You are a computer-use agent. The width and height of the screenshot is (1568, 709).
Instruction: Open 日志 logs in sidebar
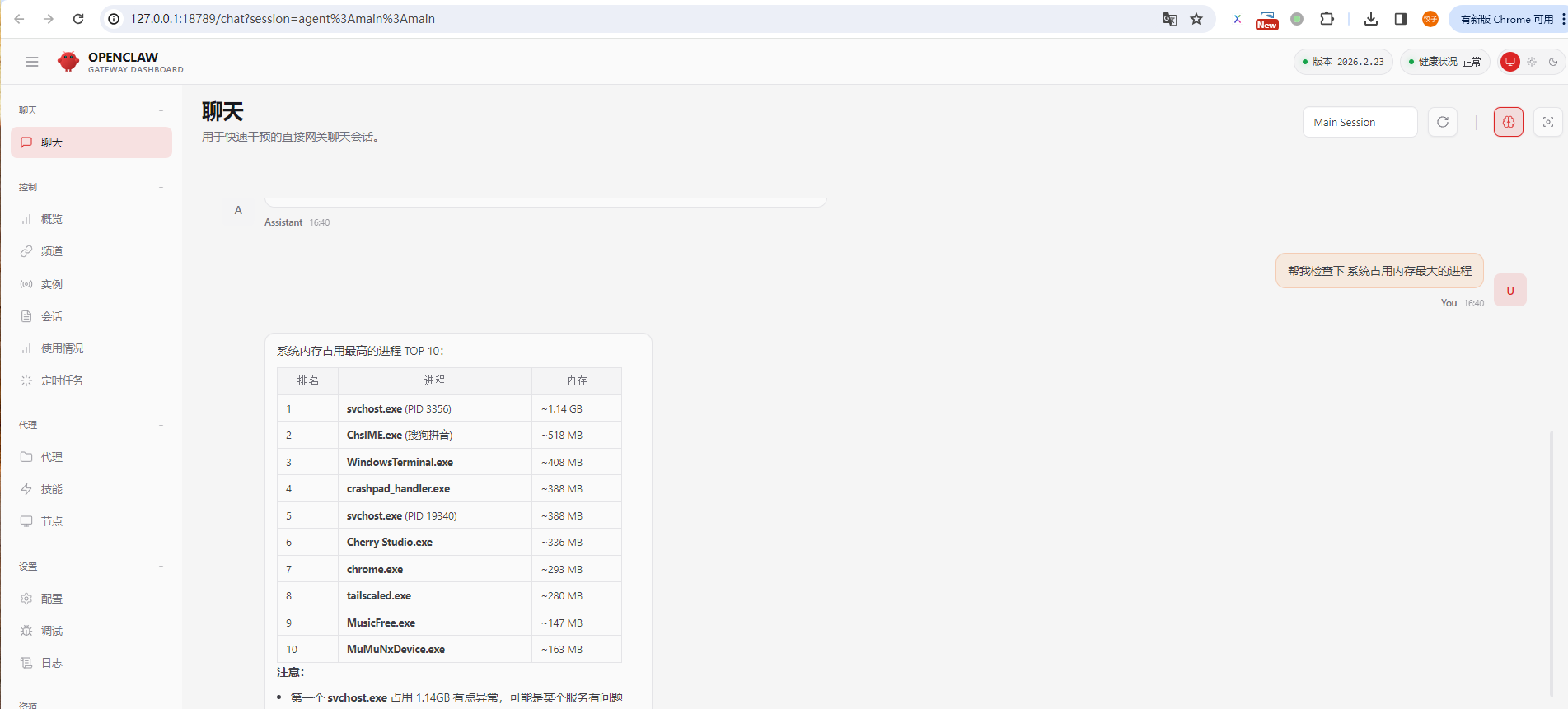91,663
